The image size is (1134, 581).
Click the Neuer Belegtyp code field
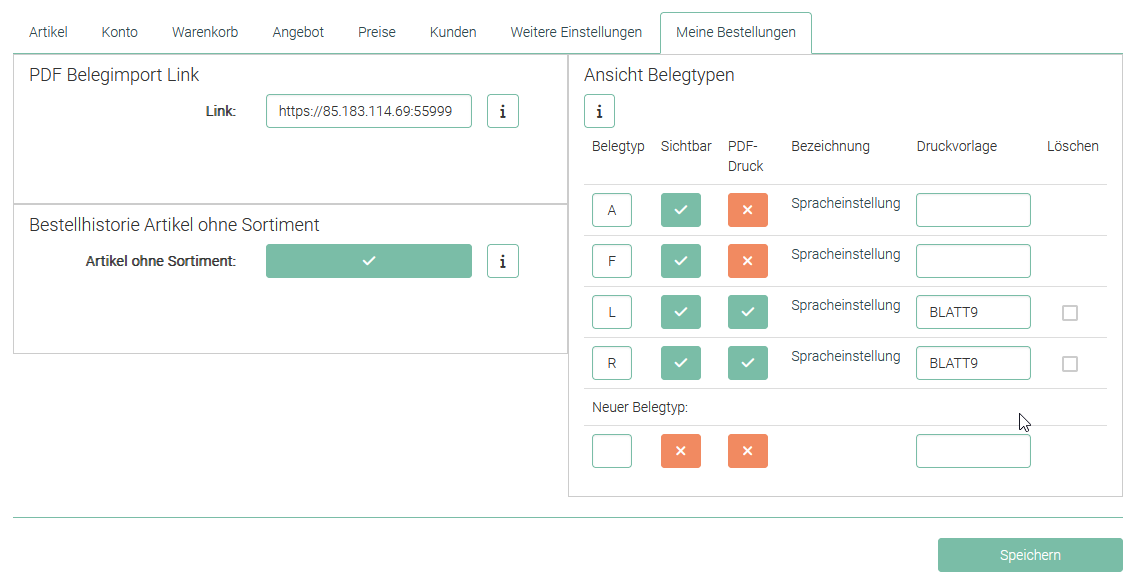coord(611,451)
